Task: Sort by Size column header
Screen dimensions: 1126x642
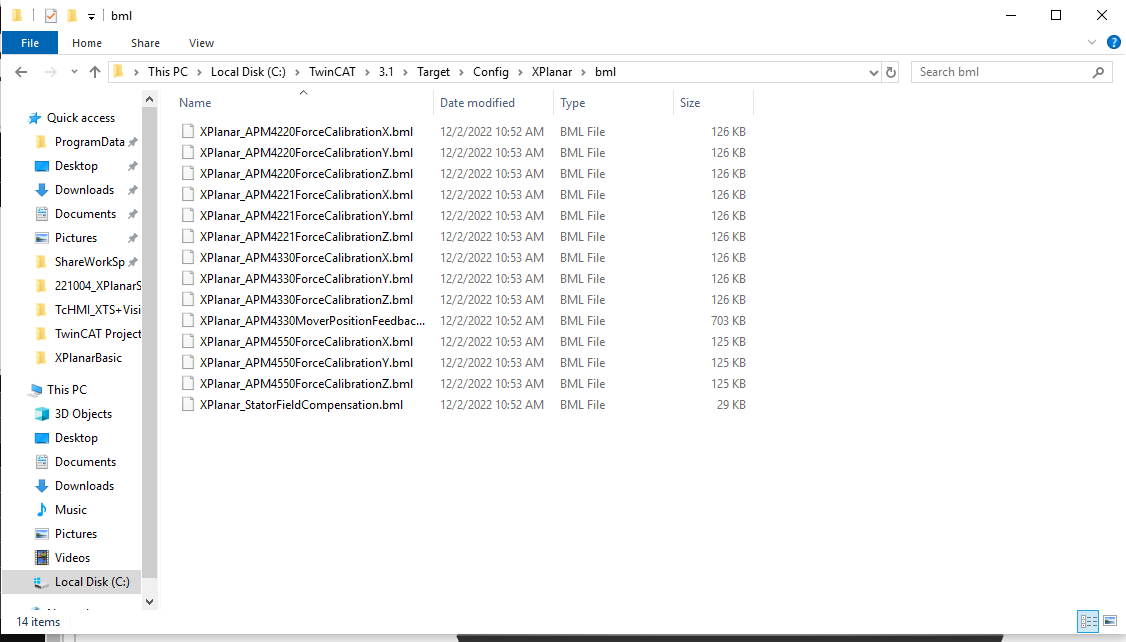Action: [689, 103]
